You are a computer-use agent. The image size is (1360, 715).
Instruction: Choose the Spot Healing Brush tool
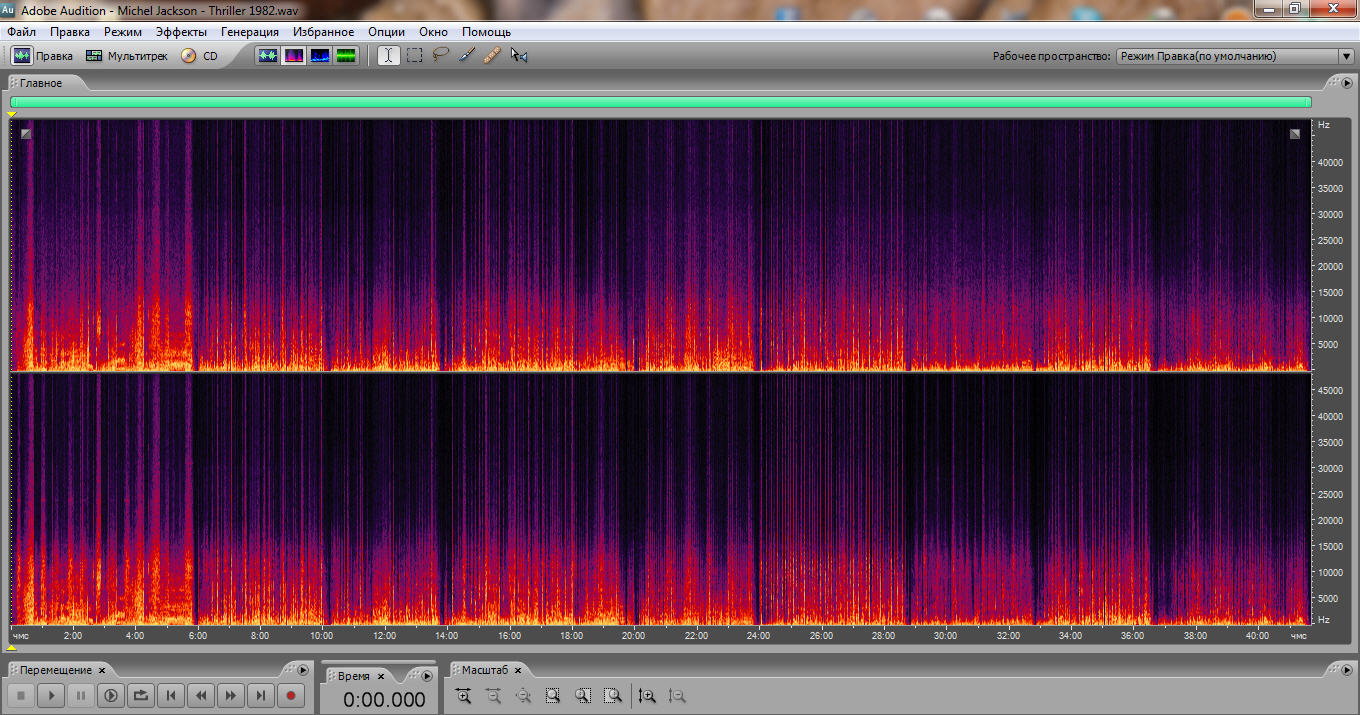(x=492, y=56)
